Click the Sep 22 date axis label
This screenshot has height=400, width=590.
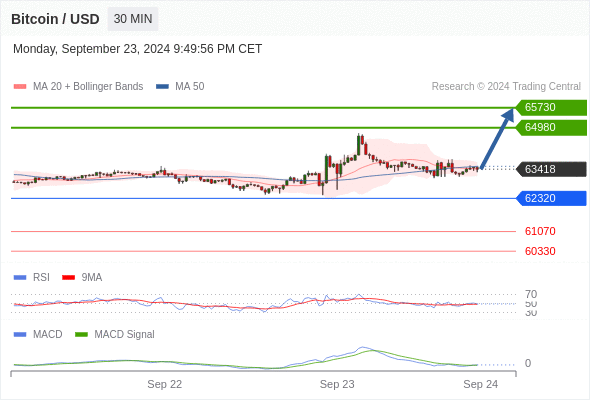pos(164,384)
